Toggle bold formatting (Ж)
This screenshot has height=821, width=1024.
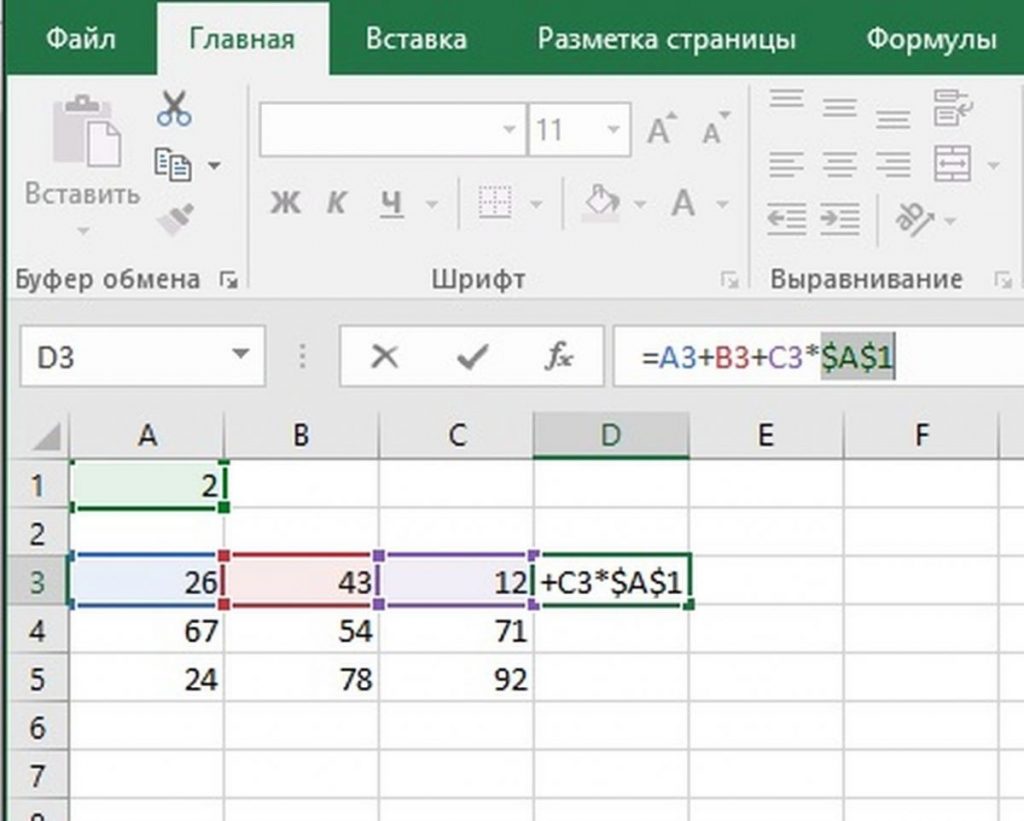(x=285, y=204)
